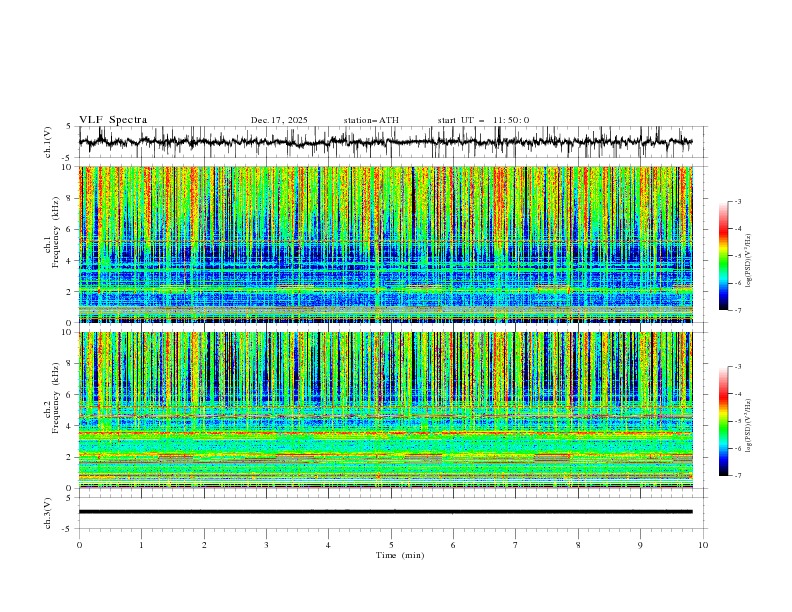Click the ch.2 spectrogram panel
792x612 pixels.
(390, 410)
